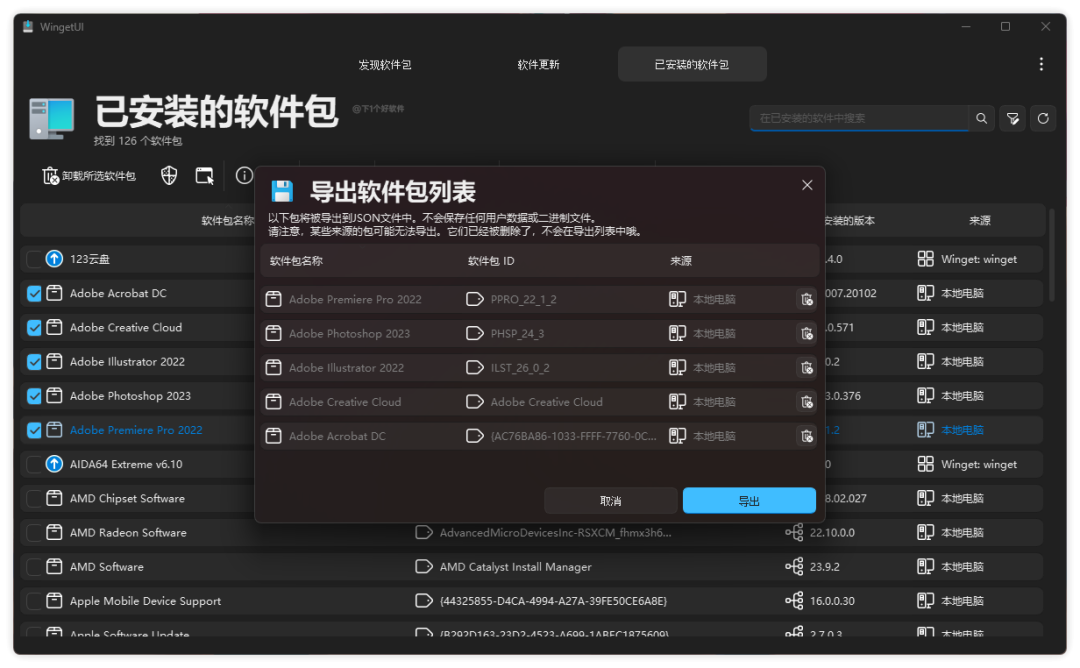Click the interactive uninstall window icon
Viewport: 1080px width, 668px height.
click(205, 176)
